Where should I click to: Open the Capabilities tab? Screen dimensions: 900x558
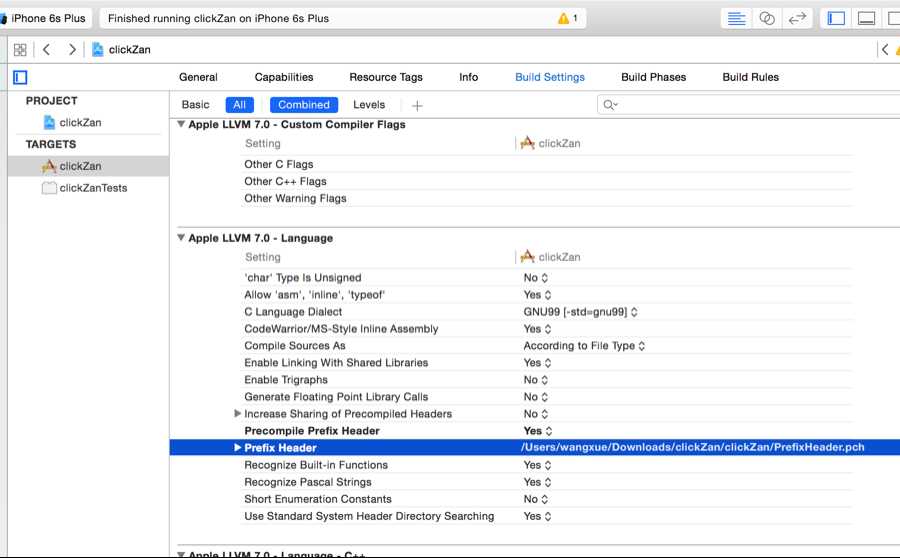(284, 77)
